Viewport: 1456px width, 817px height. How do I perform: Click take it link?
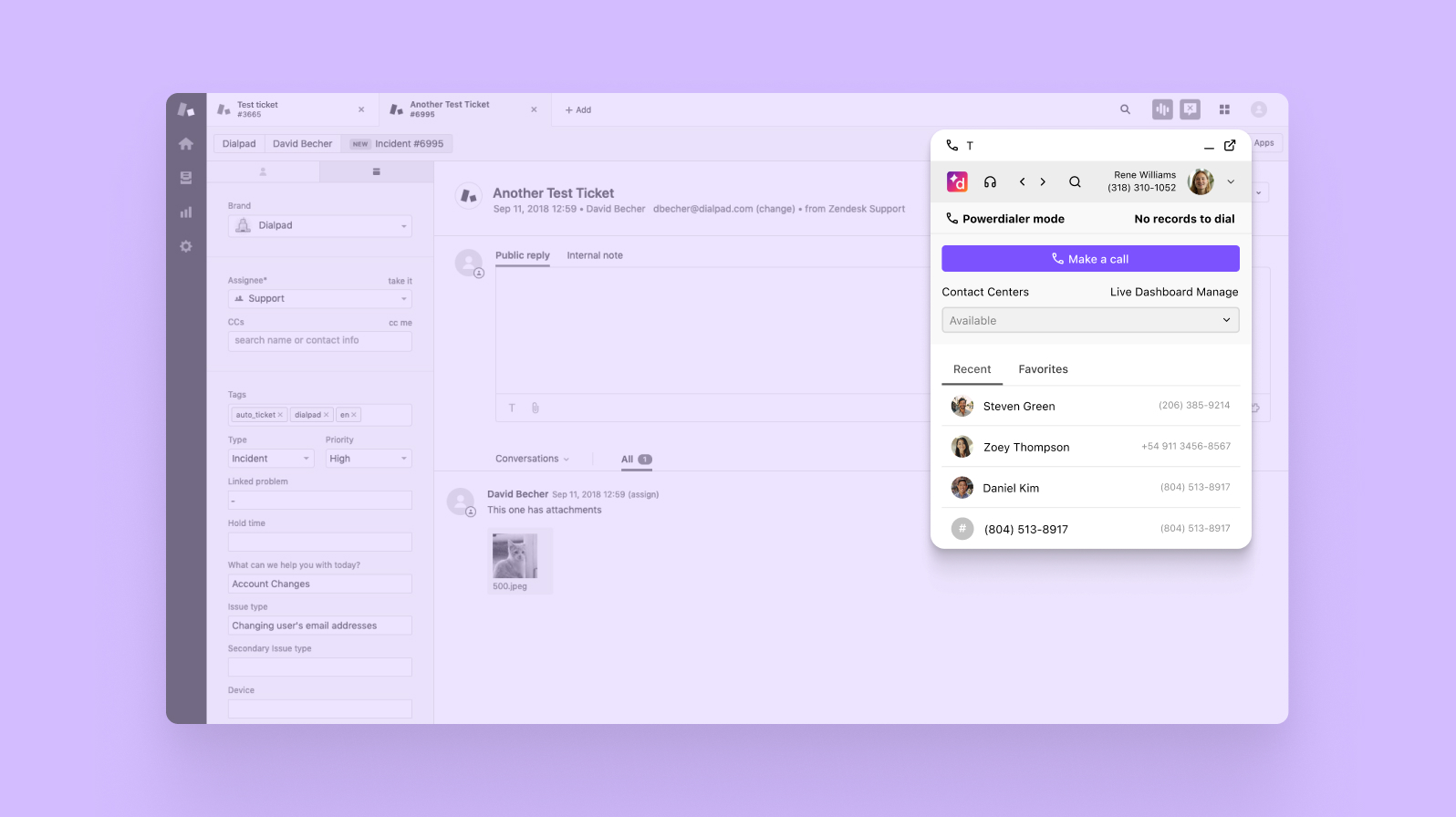click(x=400, y=281)
